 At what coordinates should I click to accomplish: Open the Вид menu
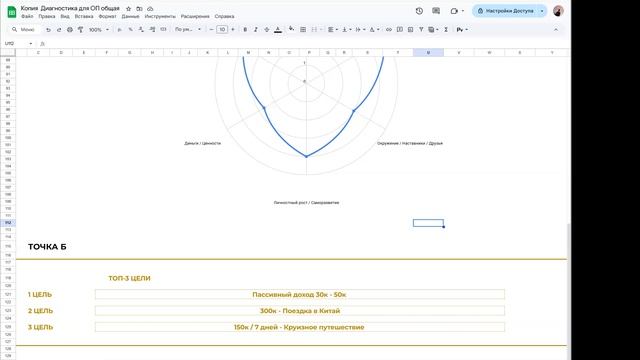(65, 16)
